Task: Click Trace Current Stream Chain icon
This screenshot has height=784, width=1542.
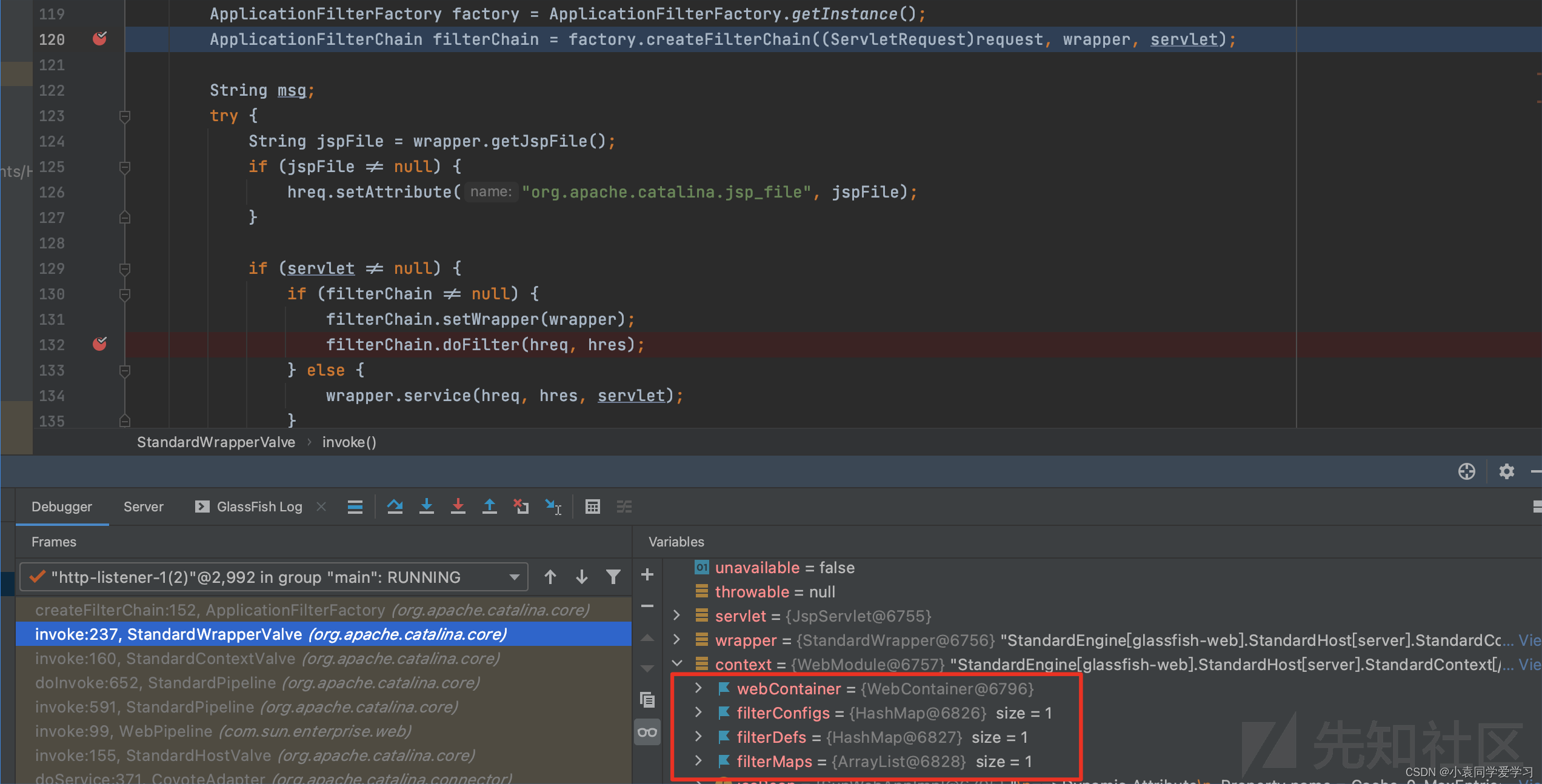Action: [x=624, y=507]
